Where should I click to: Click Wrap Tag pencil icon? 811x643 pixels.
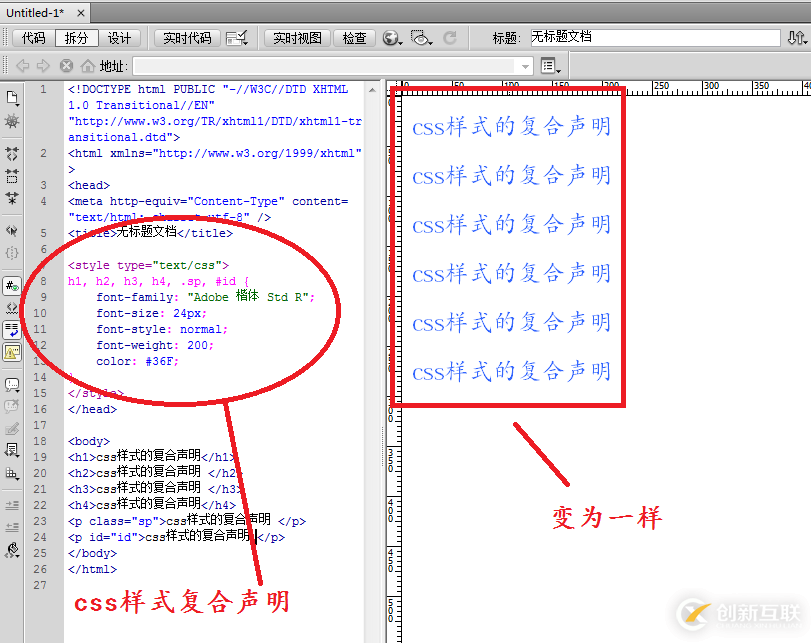coord(12,429)
